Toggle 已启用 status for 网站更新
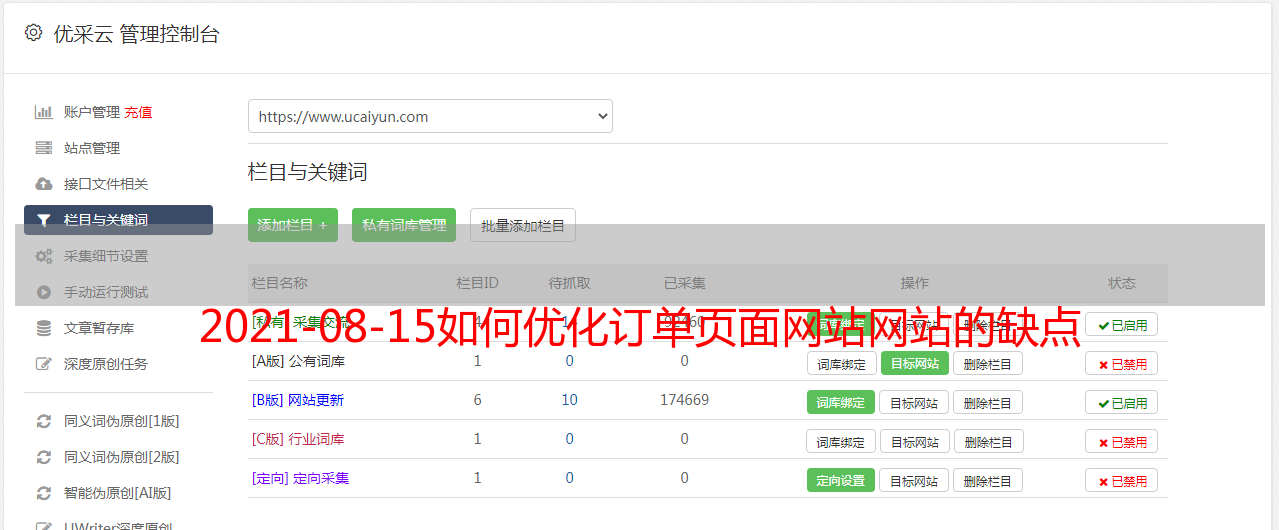 click(x=1122, y=402)
